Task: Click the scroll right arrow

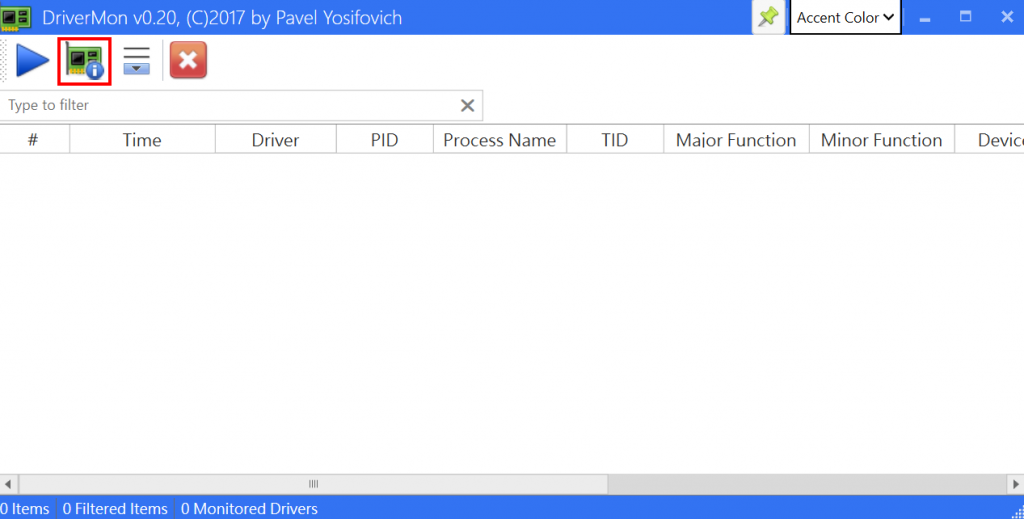Action: coord(1016,484)
